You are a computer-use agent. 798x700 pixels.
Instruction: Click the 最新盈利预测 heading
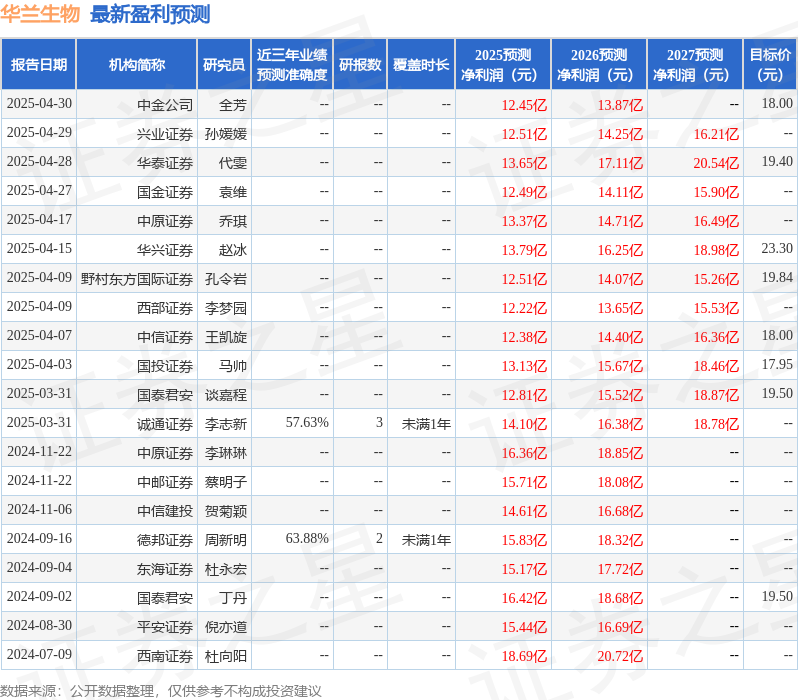point(150,14)
